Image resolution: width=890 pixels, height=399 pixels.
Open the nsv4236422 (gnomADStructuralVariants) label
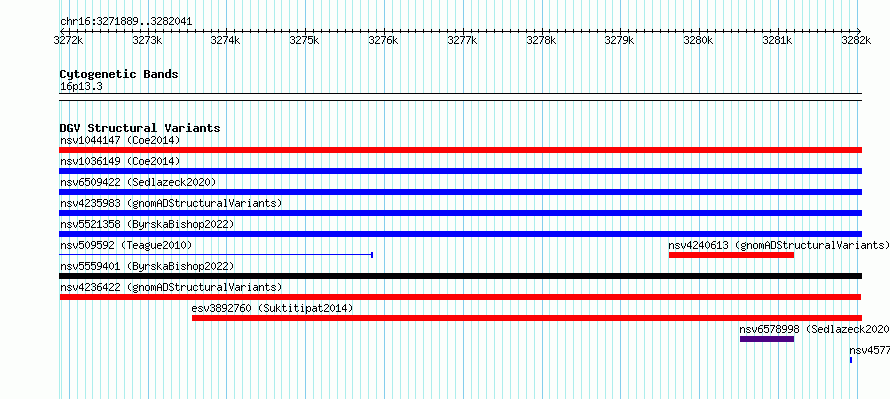pyautogui.click(x=171, y=287)
